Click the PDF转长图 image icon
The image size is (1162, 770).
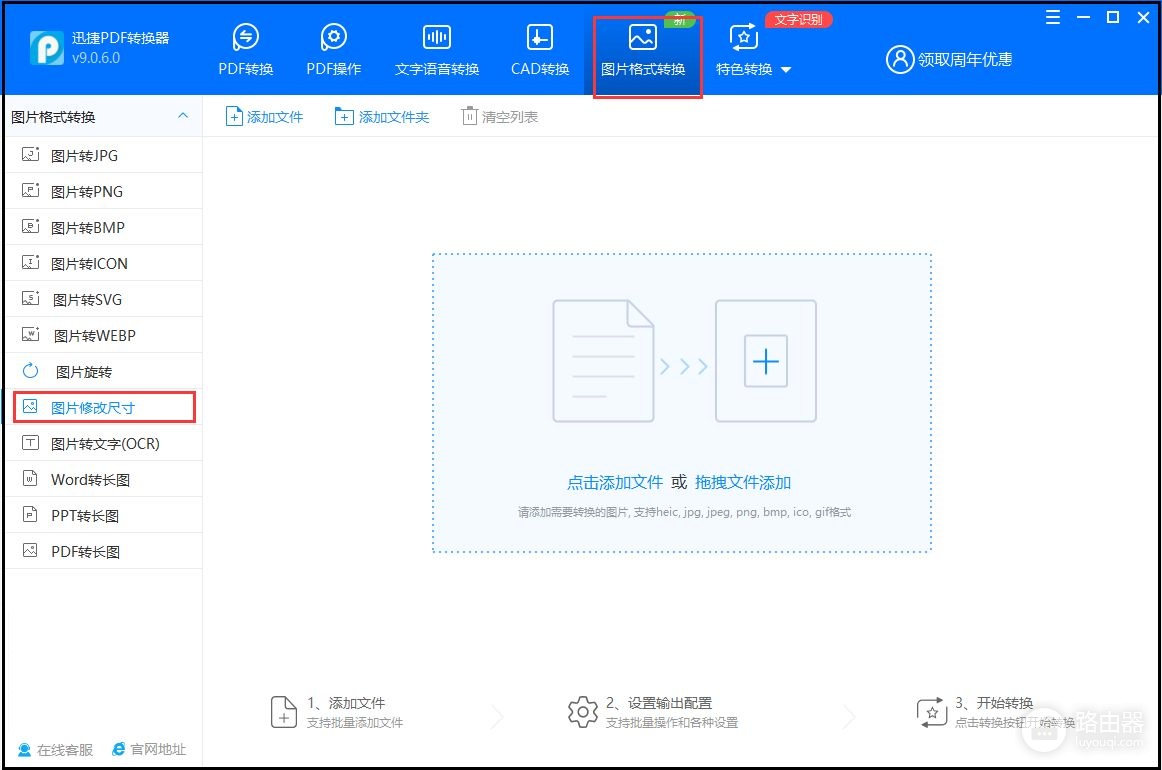(30, 550)
